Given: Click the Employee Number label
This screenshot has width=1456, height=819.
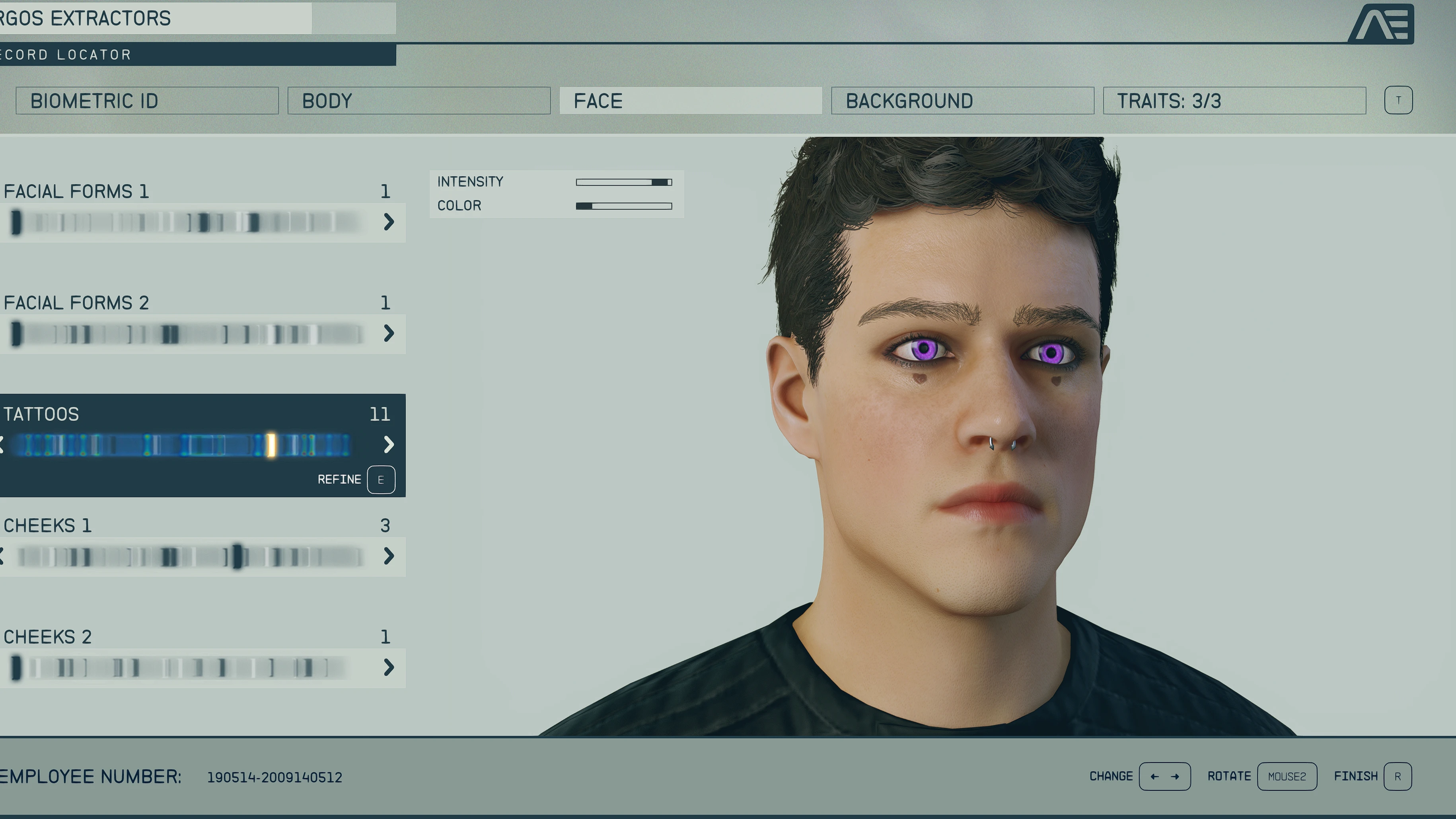Looking at the screenshot, I should (90, 776).
